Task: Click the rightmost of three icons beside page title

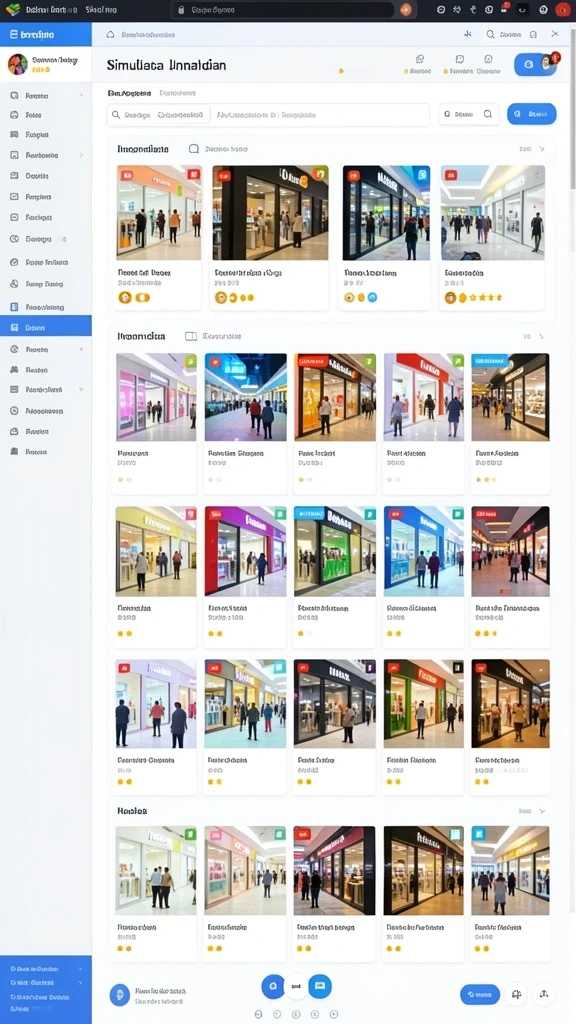Action: click(488, 59)
